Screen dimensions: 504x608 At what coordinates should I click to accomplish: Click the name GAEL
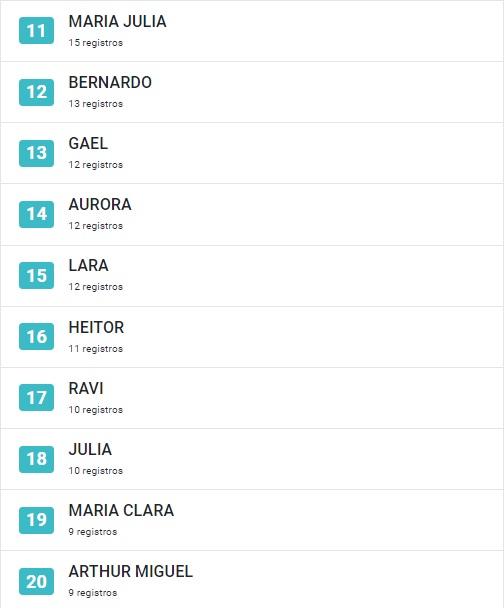88,143
